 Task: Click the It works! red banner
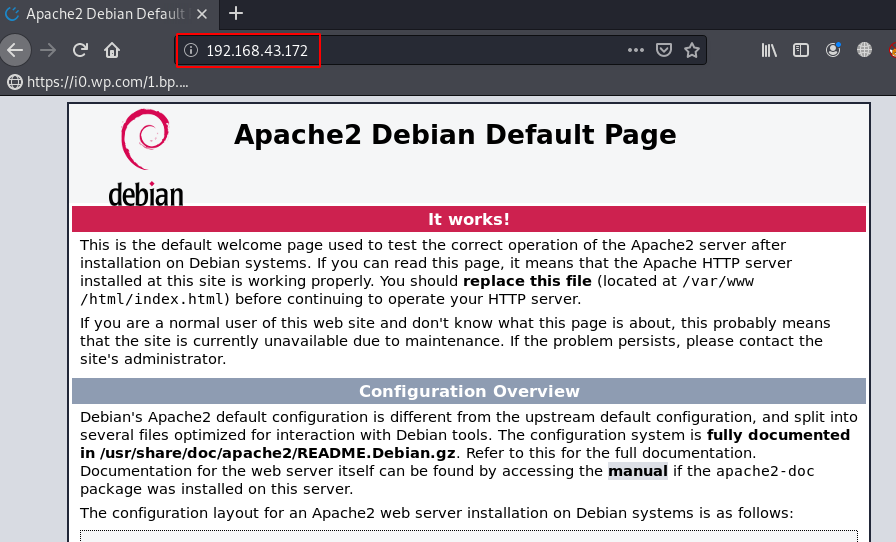tap(469, 219)
